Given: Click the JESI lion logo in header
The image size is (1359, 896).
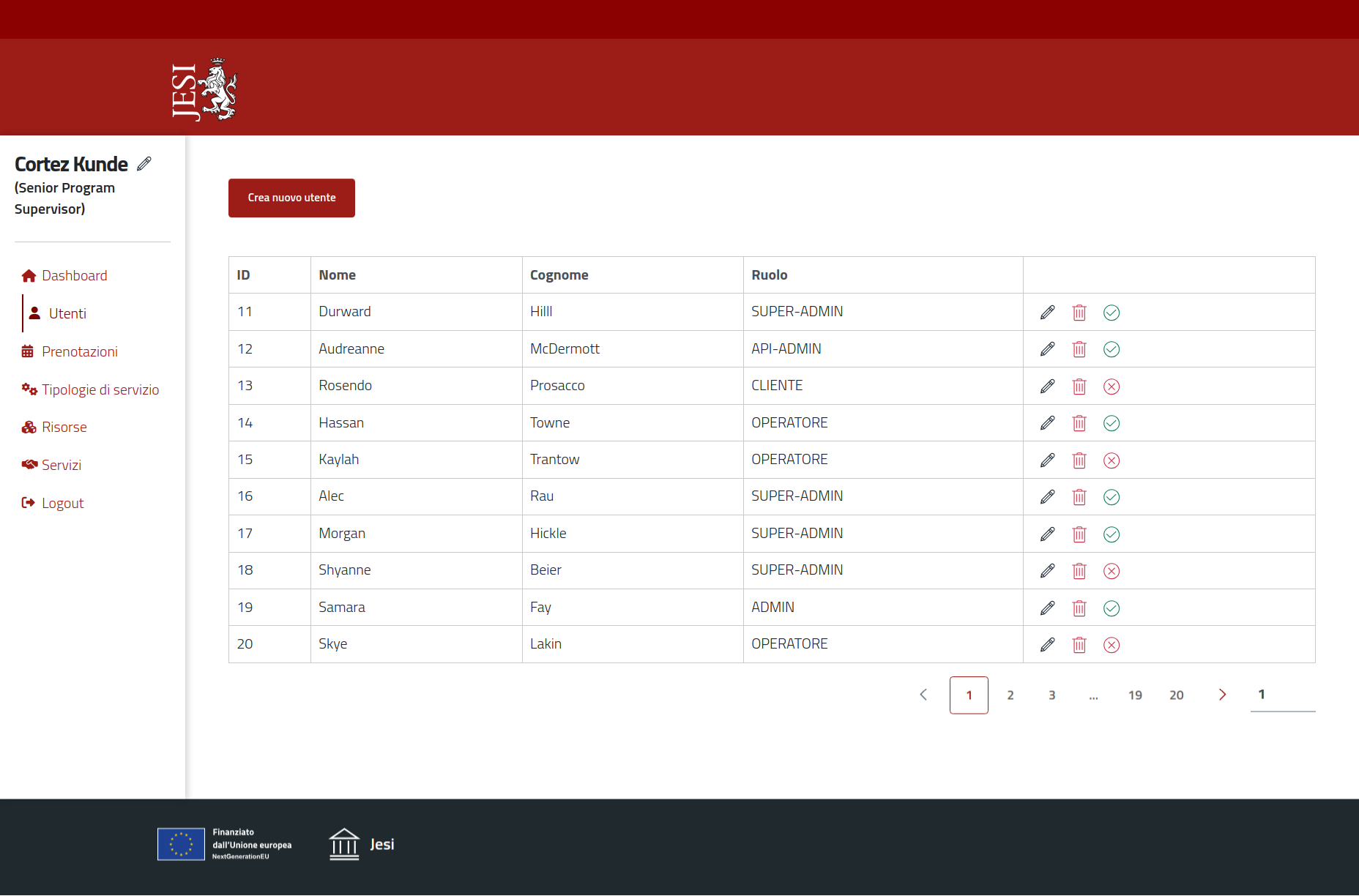Looking at the screenshot, I should click(204, 89).
